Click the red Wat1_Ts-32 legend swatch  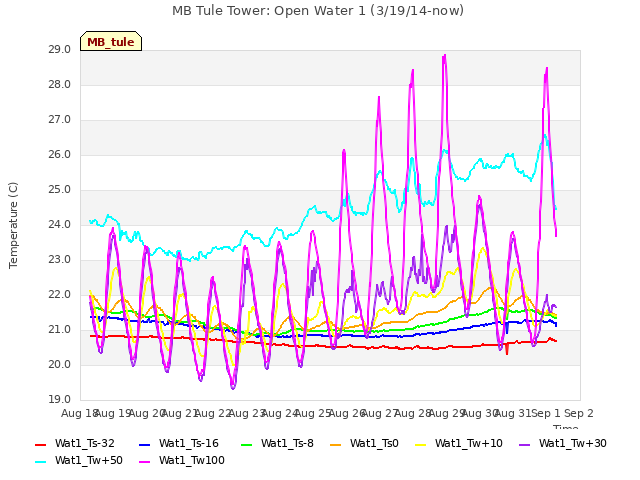click(x=41, y=444)
